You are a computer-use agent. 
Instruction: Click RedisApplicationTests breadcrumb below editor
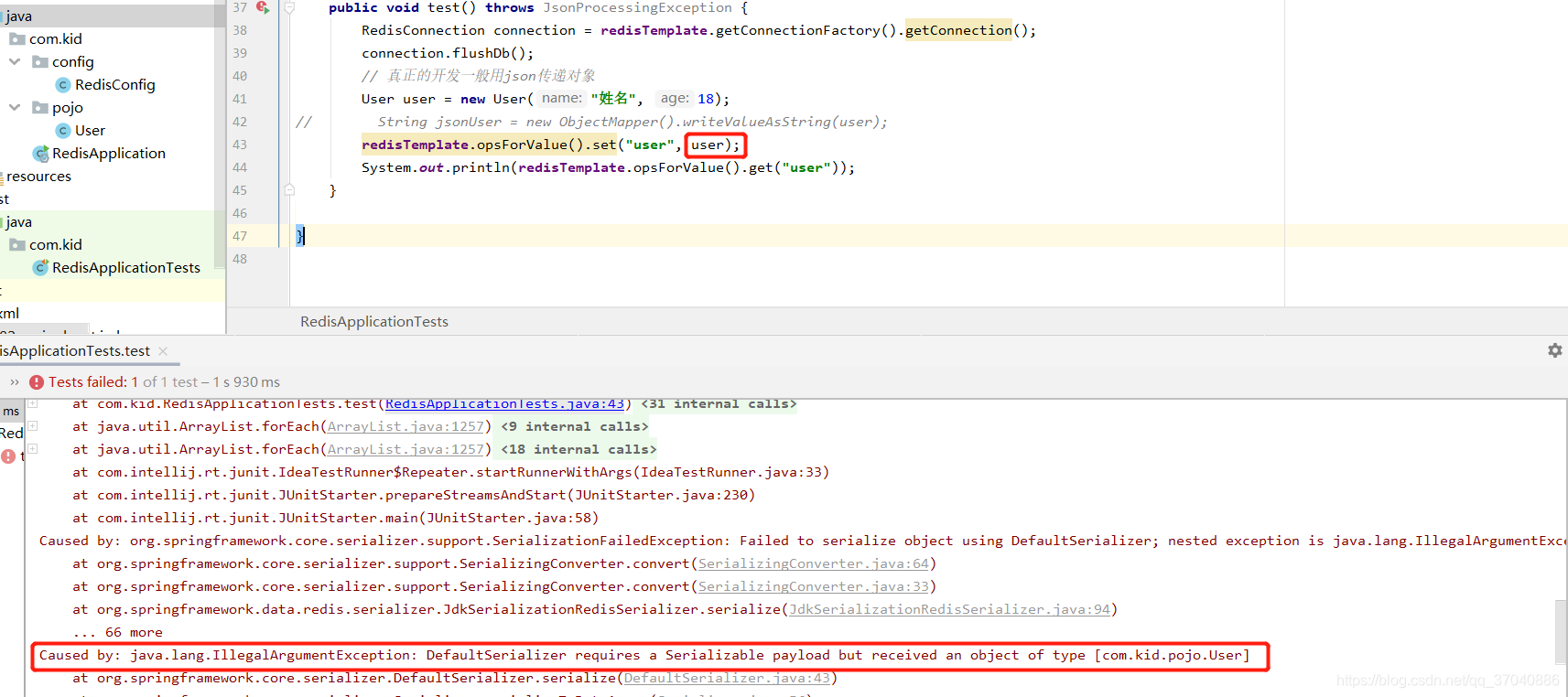(374, 322)
